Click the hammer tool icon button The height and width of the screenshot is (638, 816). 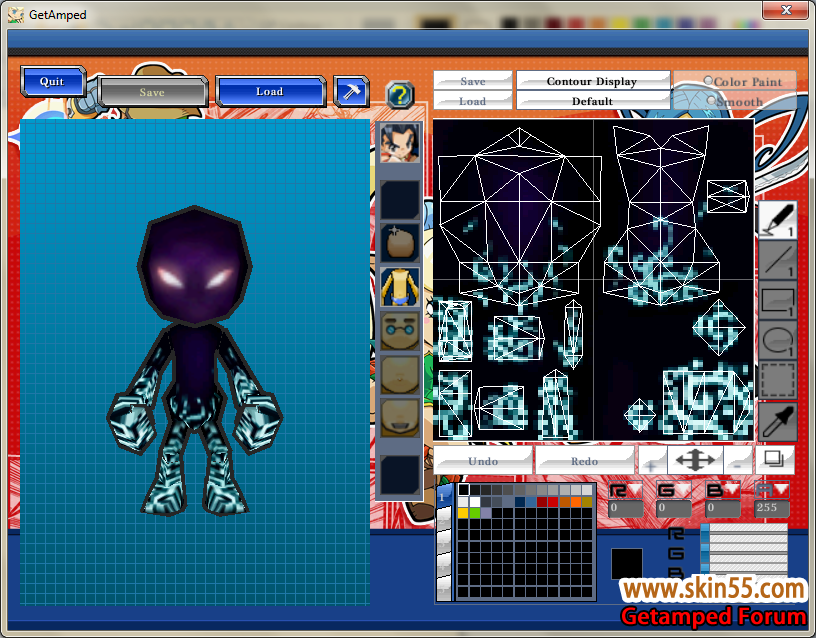pos(351,92)
